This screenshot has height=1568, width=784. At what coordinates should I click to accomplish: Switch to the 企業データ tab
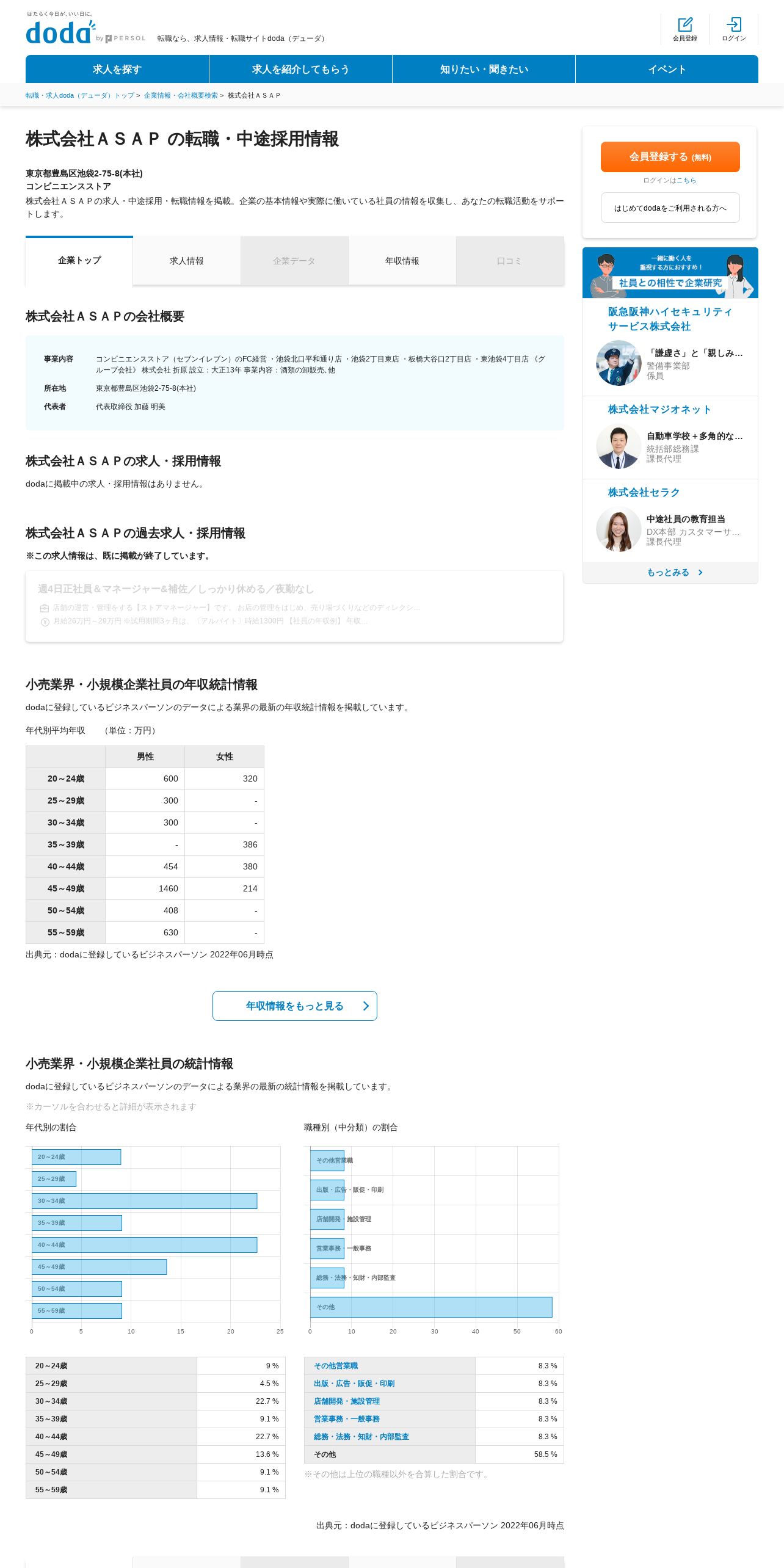(x=294, y=261)
